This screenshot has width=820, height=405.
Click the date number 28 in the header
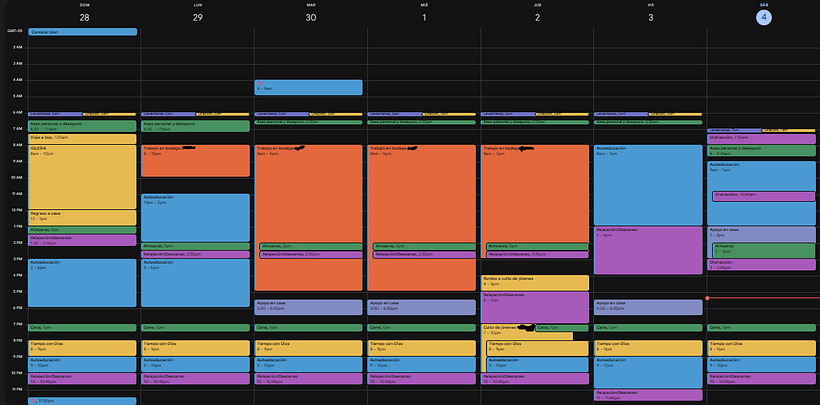click(84, 17)
